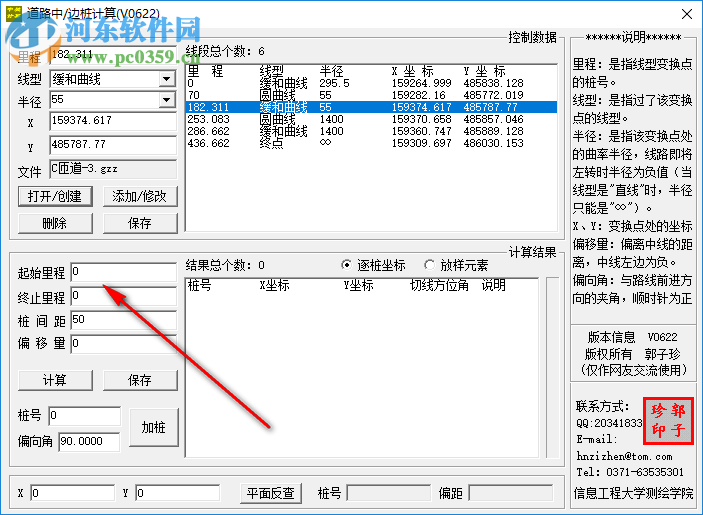Click the 添加/修改 button
This screenshot has width=703, height=515.
pos(140,196)
